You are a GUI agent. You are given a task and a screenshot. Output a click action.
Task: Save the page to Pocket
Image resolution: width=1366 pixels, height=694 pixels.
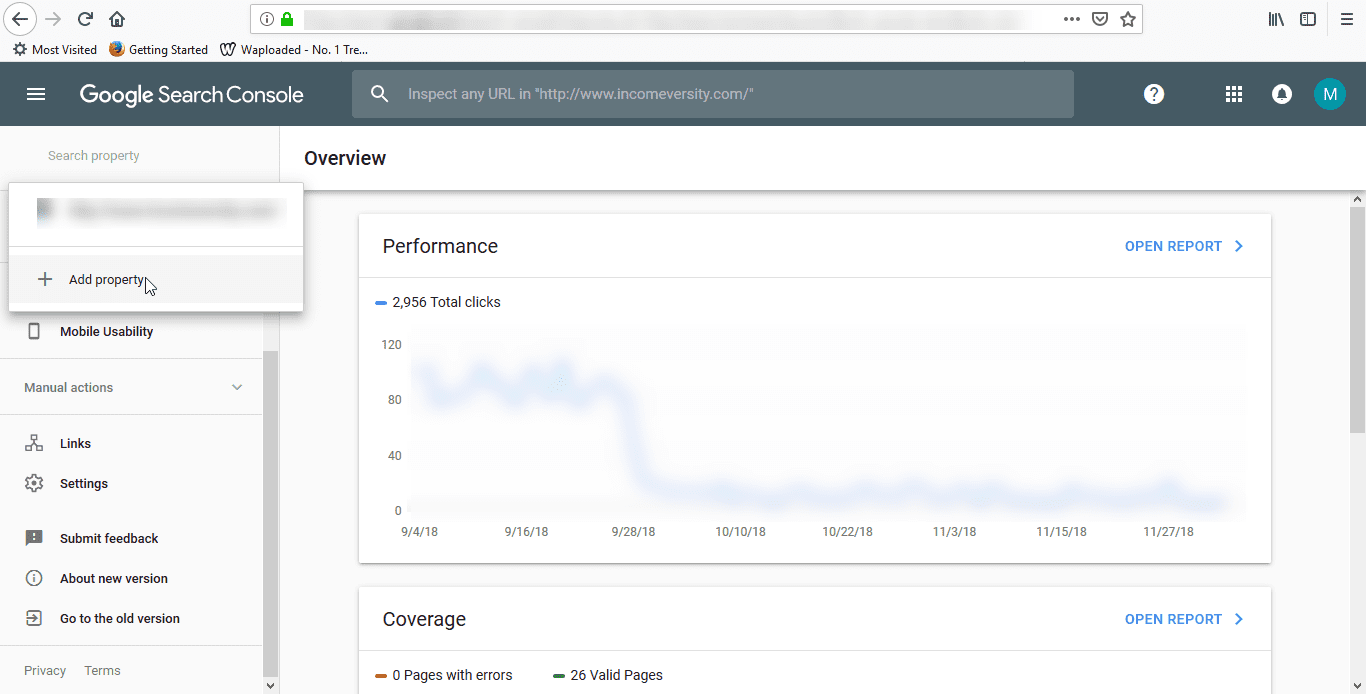coord(1100,19)
